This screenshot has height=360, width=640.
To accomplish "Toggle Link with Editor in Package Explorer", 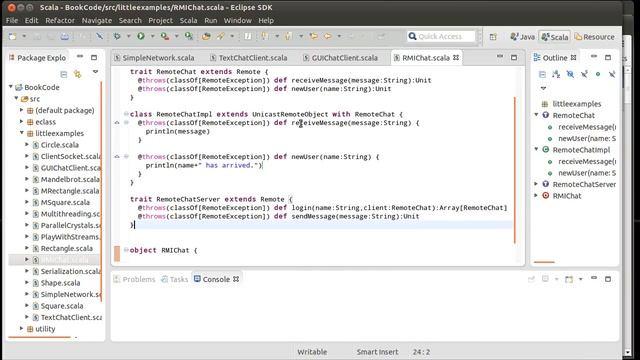I will click(x=78, y=74).
